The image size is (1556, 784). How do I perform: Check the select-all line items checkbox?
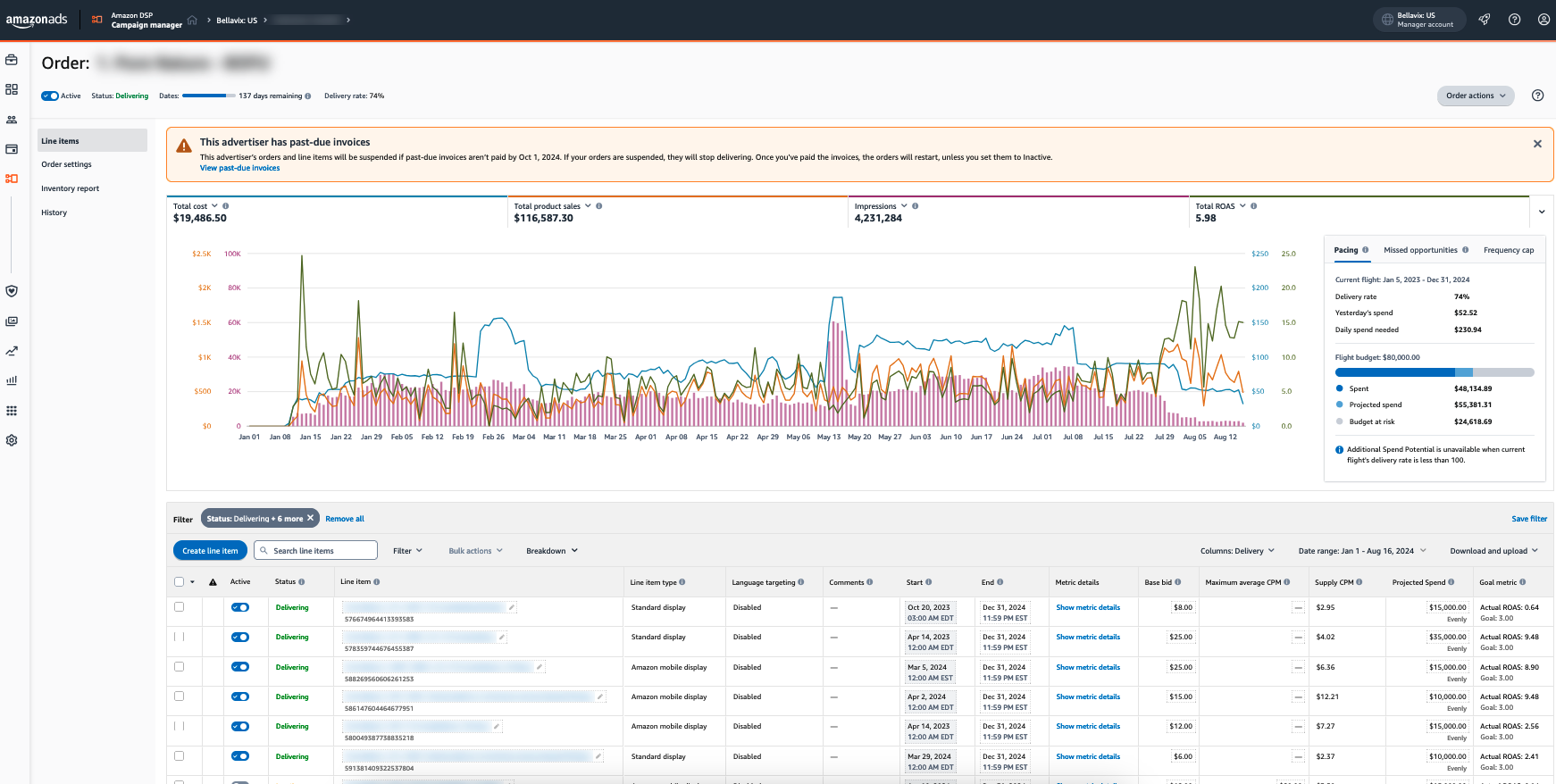(180, 582)
